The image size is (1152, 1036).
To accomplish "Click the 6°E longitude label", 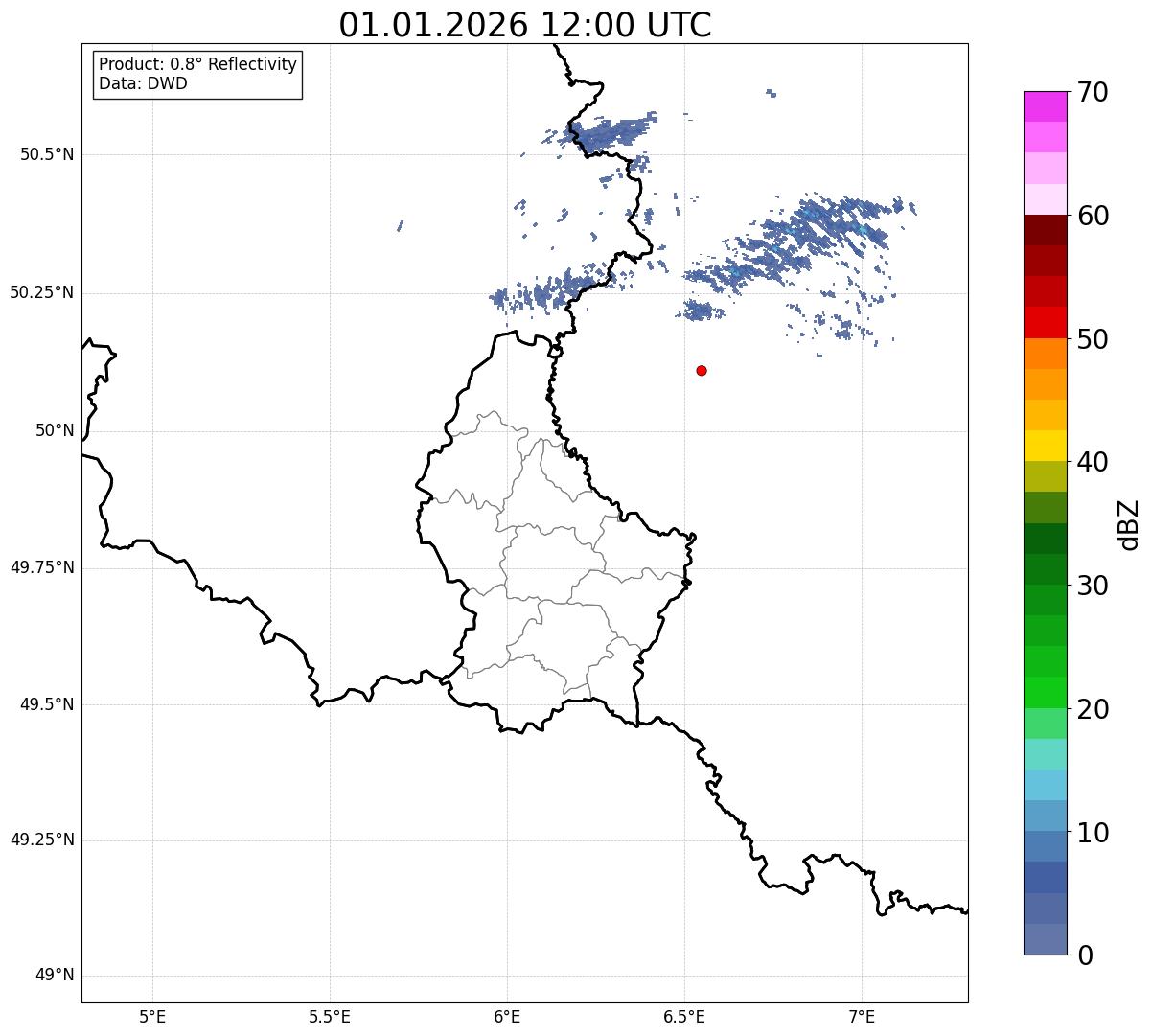I will [507, 1016].
